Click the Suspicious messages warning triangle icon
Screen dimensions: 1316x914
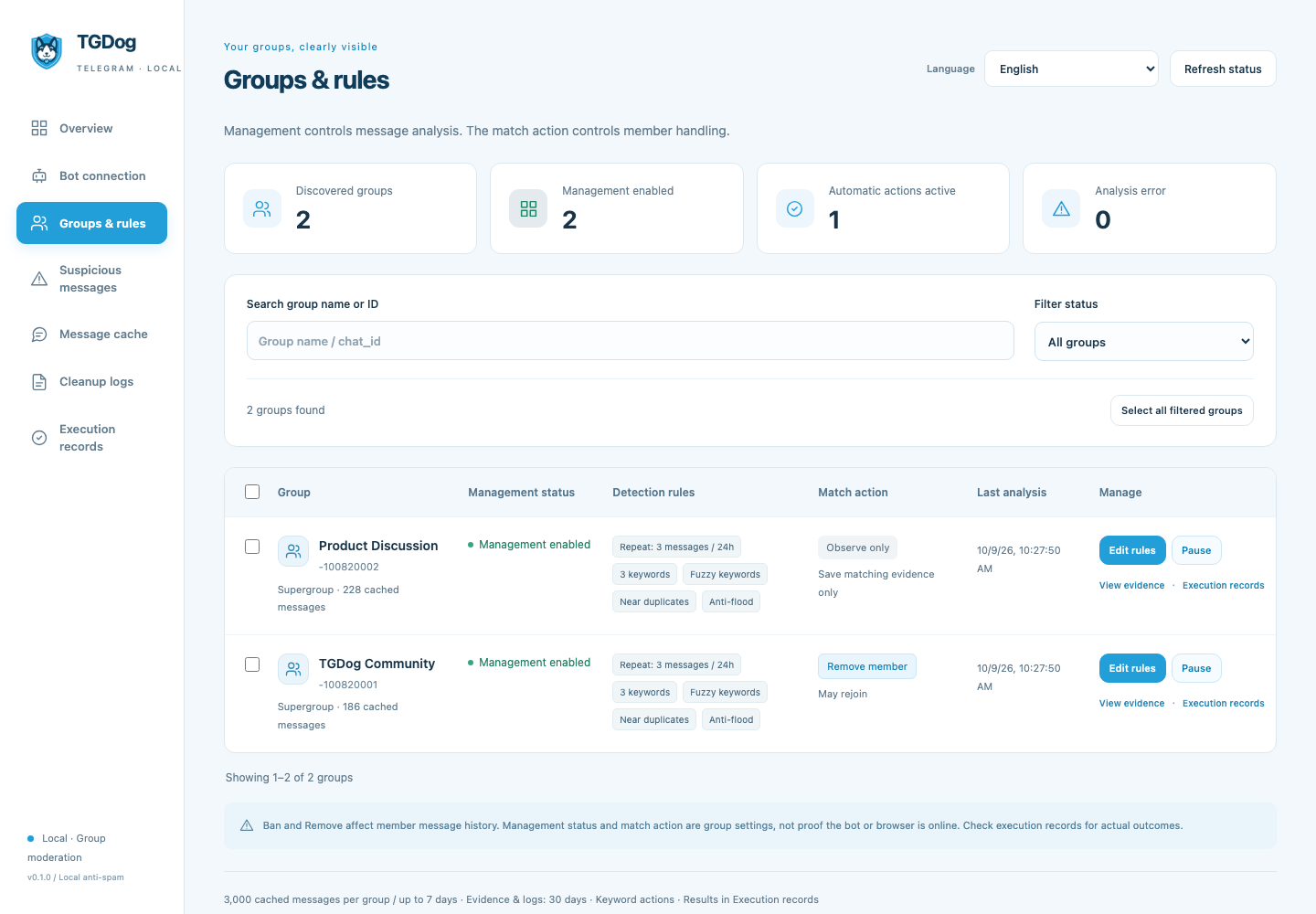(39, 279)
